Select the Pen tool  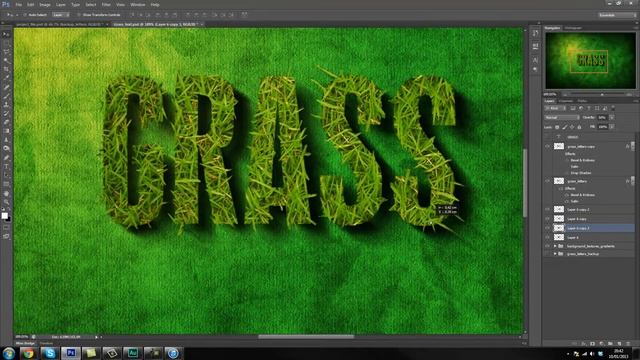[x=6, y=158]
